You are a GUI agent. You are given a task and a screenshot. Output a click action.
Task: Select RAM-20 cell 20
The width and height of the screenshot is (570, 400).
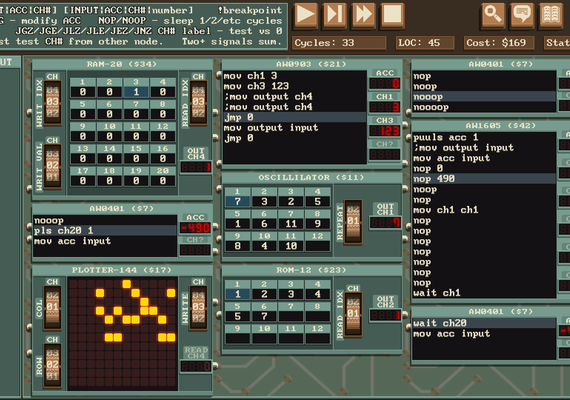pos(162,181)
